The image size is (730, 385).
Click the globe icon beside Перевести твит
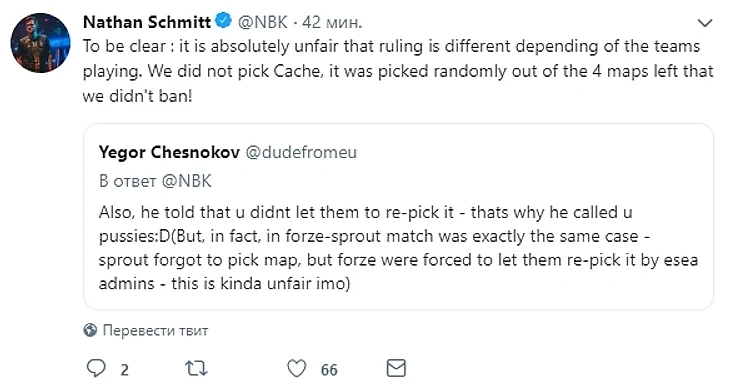[x=90, y=330]
